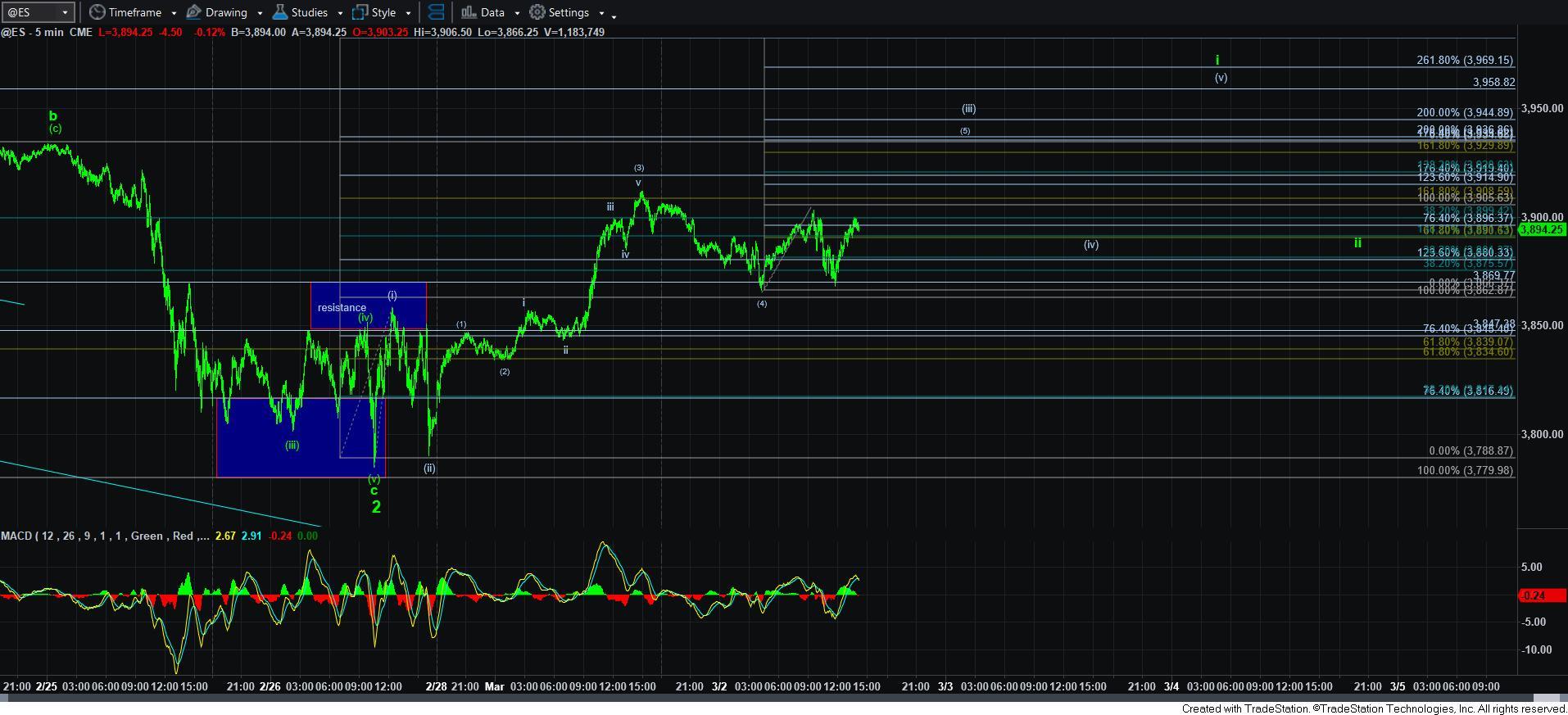Viewport: 1568px width, 715px height.
Task: Click the green (iii) label in blue box
Action: [292, 446]
